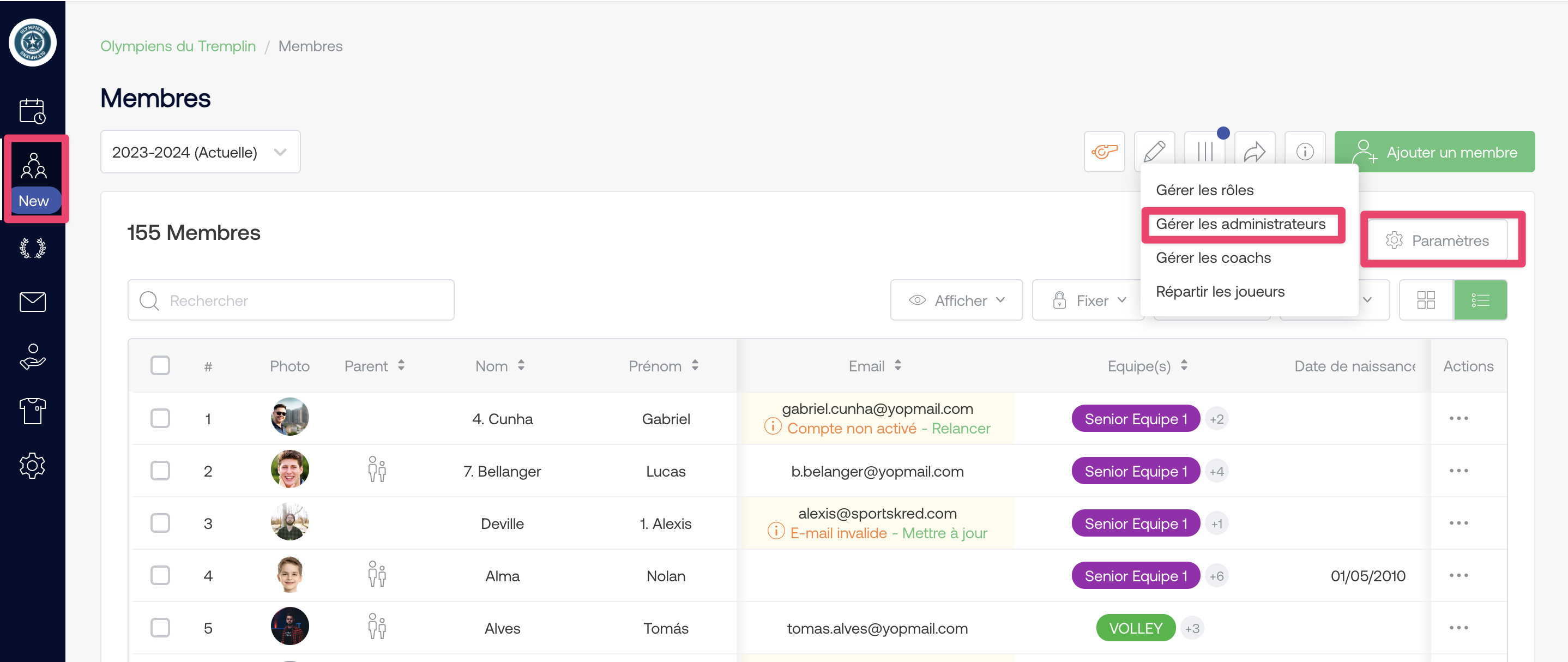Image resolution: width=1568 pixels, height=662 pixels.
Task: Open actions menu for Lucas Bellanger
Action: (1458, 471)
